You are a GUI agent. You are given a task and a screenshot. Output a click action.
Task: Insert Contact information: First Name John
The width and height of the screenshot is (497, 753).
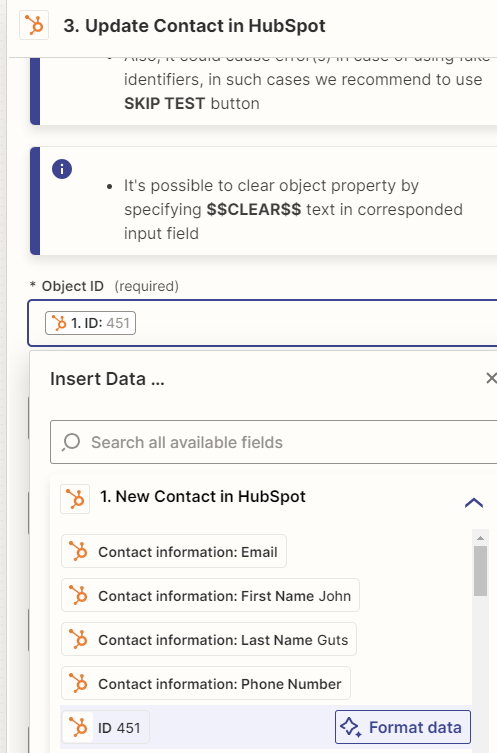[210, 595]
